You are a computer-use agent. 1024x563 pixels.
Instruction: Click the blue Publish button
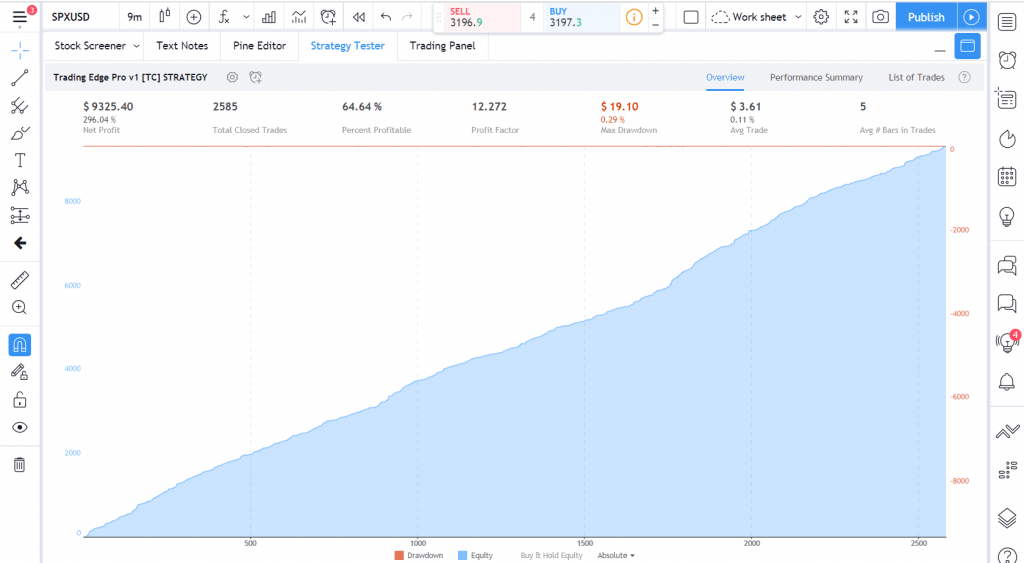tap(925, 17)
